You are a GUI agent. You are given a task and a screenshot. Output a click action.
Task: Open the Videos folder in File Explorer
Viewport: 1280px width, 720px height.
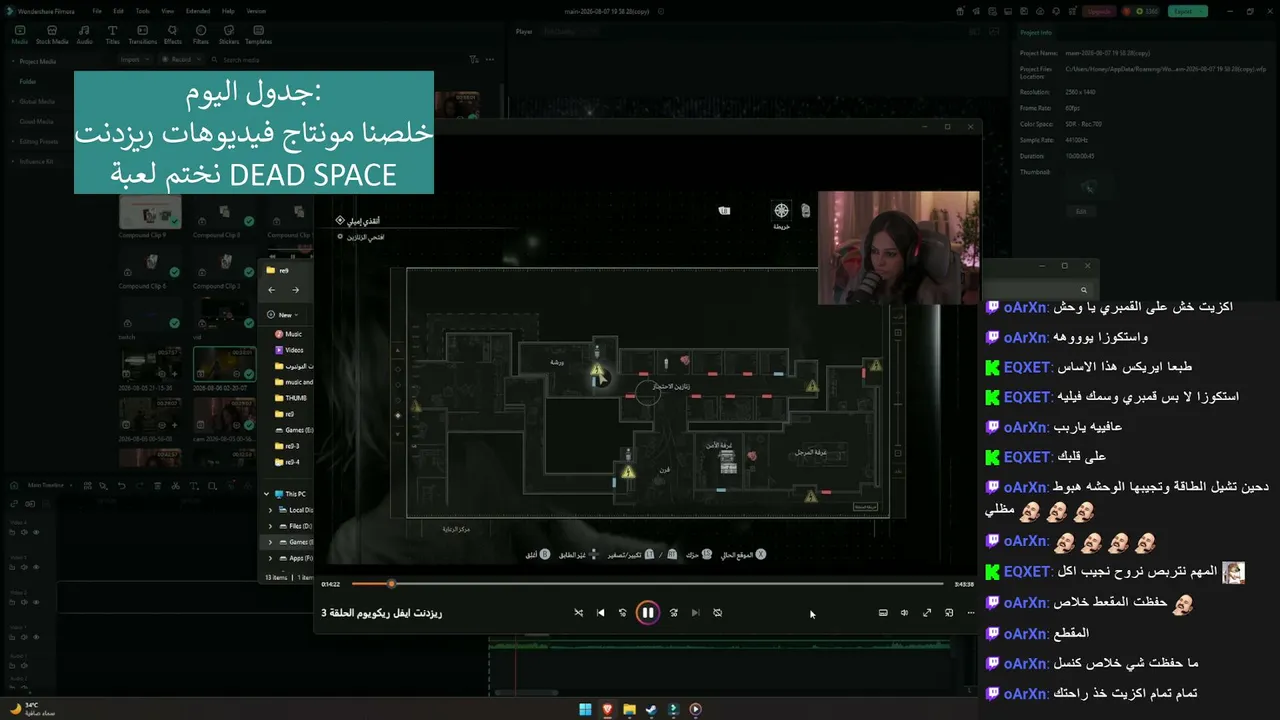289,350
